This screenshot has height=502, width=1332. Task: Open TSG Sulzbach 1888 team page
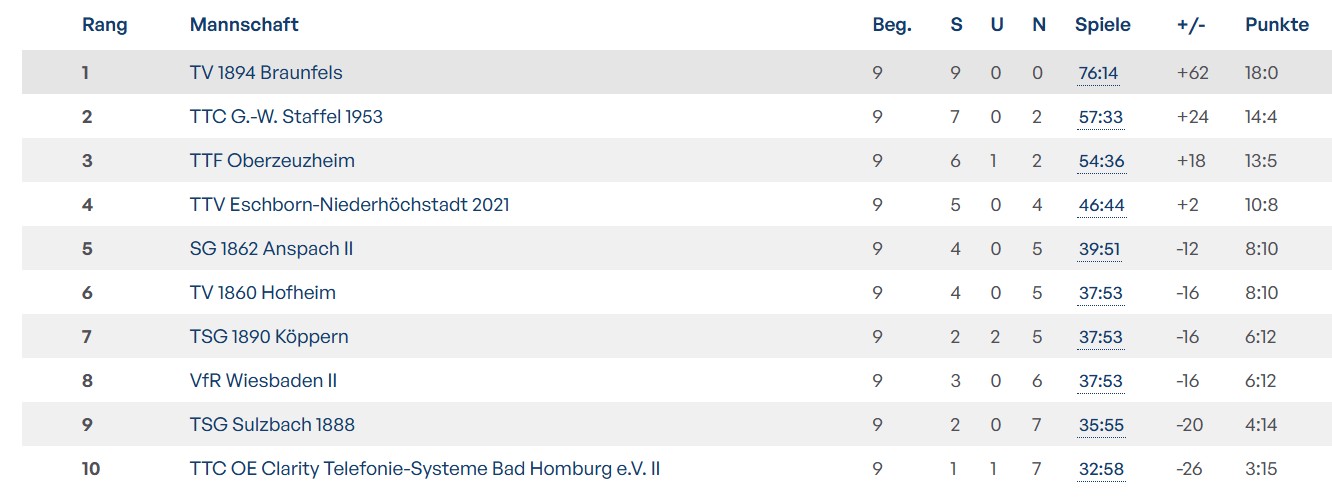pyautogui.click(x=272, y=425)
